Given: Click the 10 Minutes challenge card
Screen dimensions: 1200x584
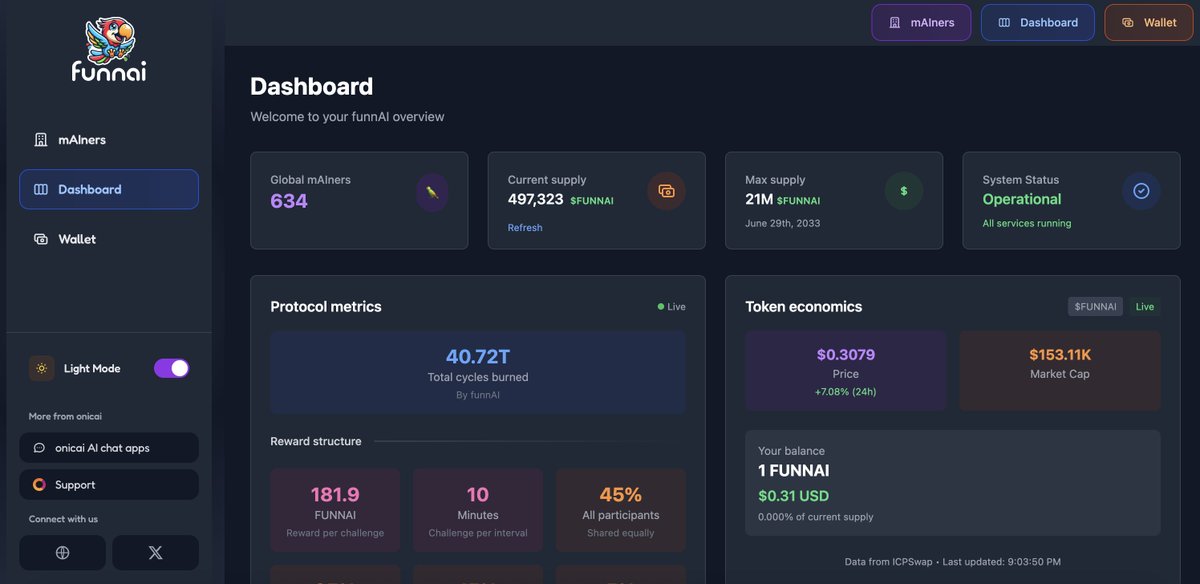Looking at the screenshot, I should point(478,510).
